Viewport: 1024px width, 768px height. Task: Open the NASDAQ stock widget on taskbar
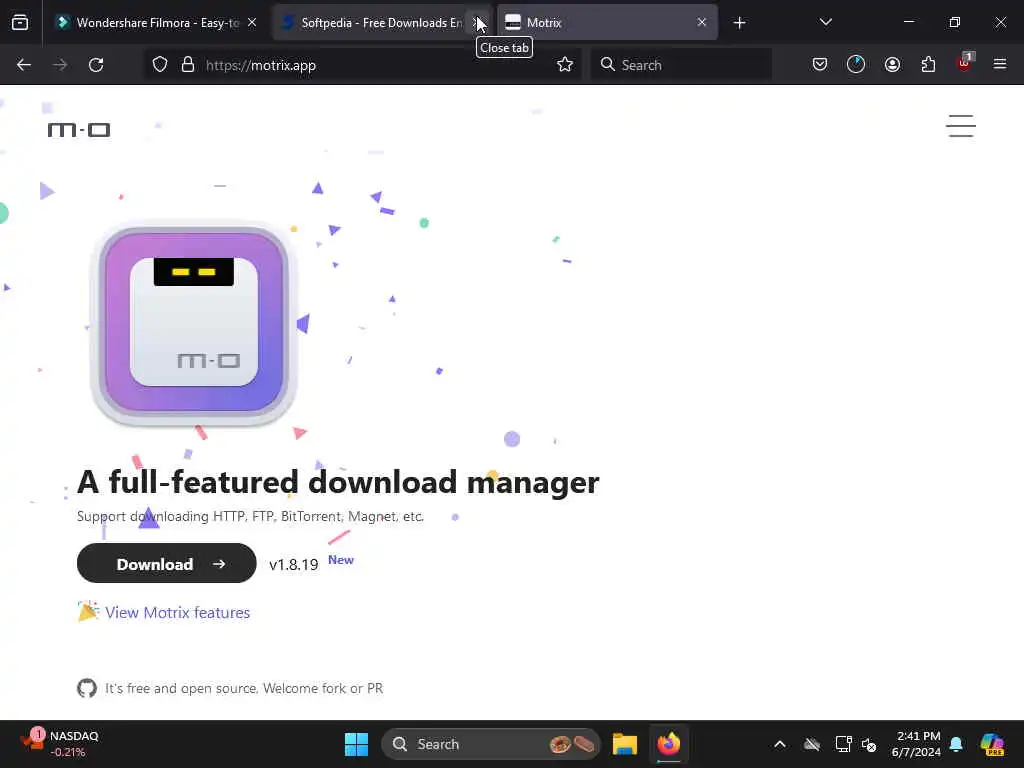60,744
